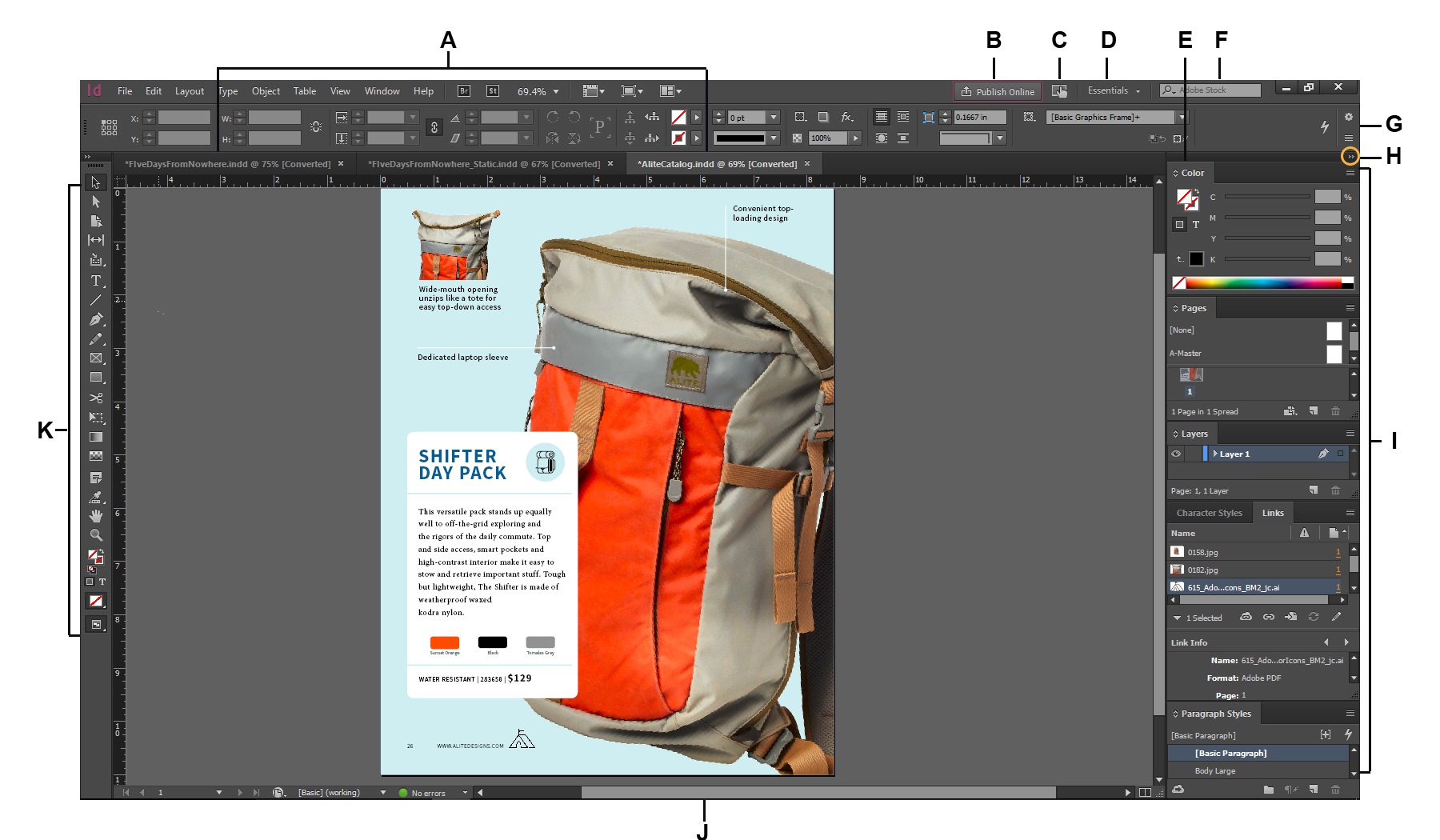Click the Publish Online button

coord(998,91)
